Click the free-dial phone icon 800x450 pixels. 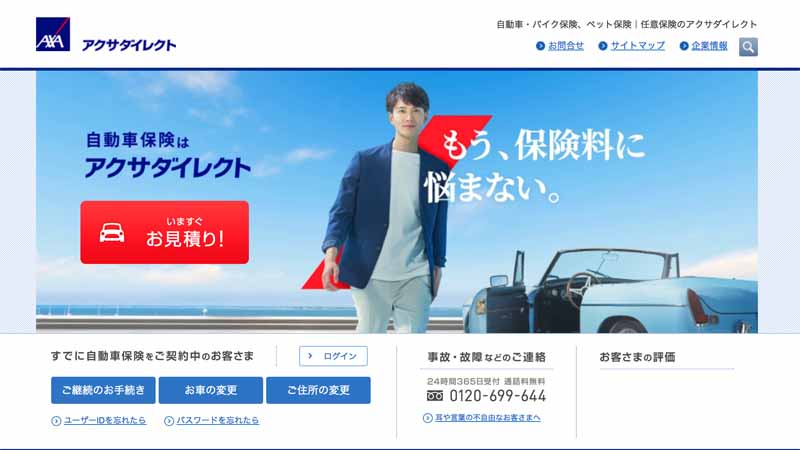[435, 395]
